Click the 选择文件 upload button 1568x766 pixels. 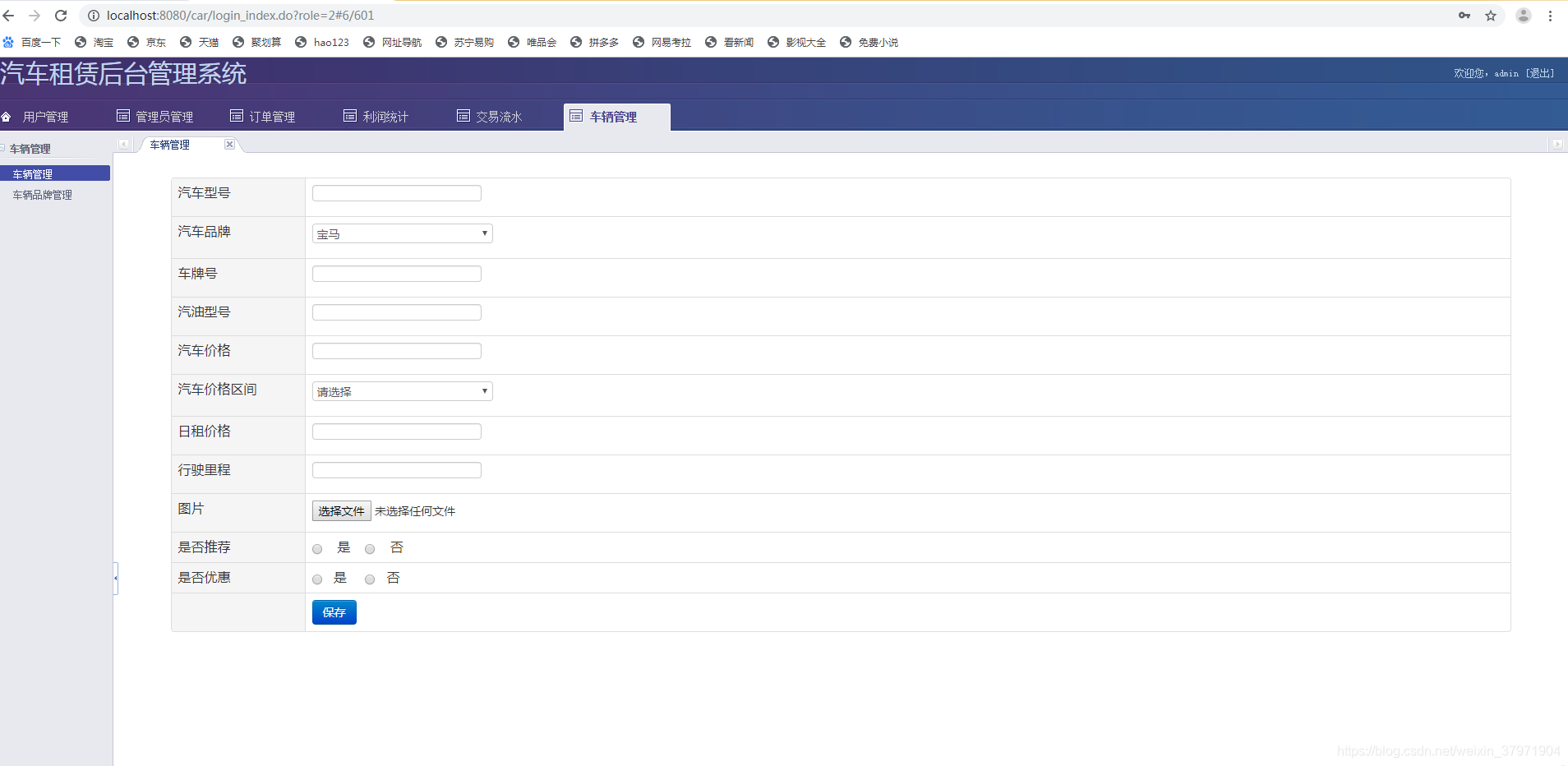341,511
